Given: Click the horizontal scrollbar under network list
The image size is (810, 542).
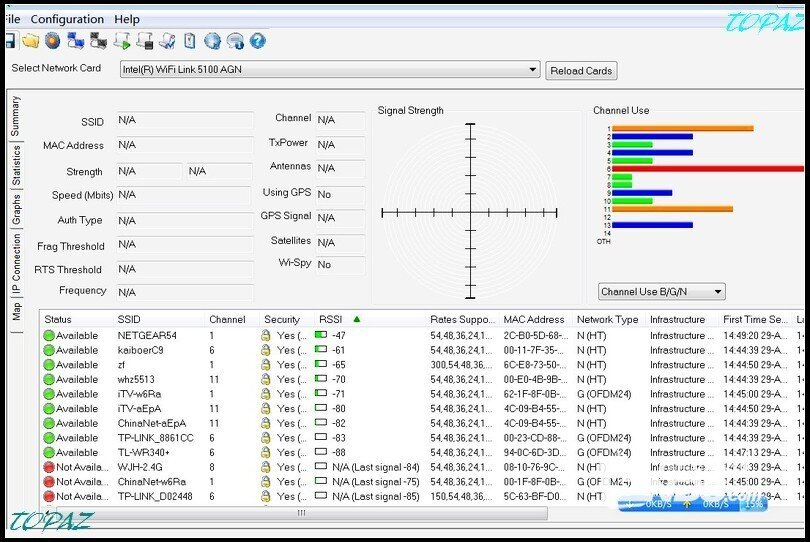Looking at the screenshot, I should (300, 513).
